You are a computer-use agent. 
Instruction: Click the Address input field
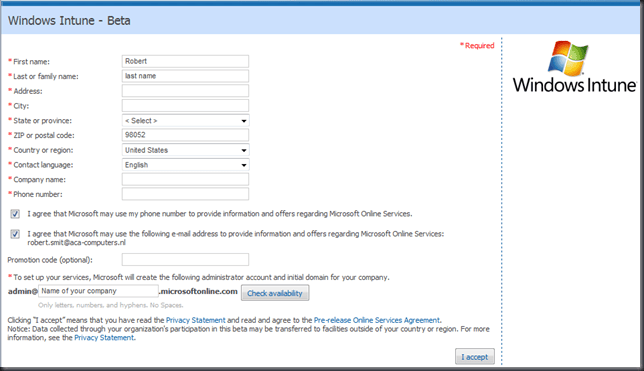click(x=185, y=91)
